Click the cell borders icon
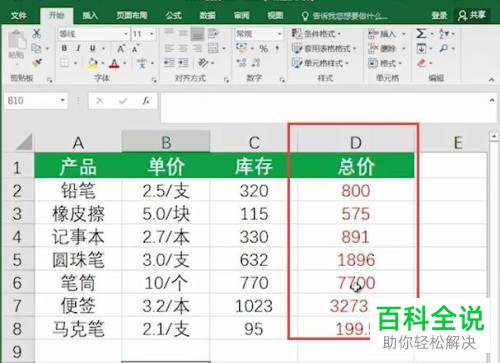This screenshot has width=500, height=363. coord(65,63)
